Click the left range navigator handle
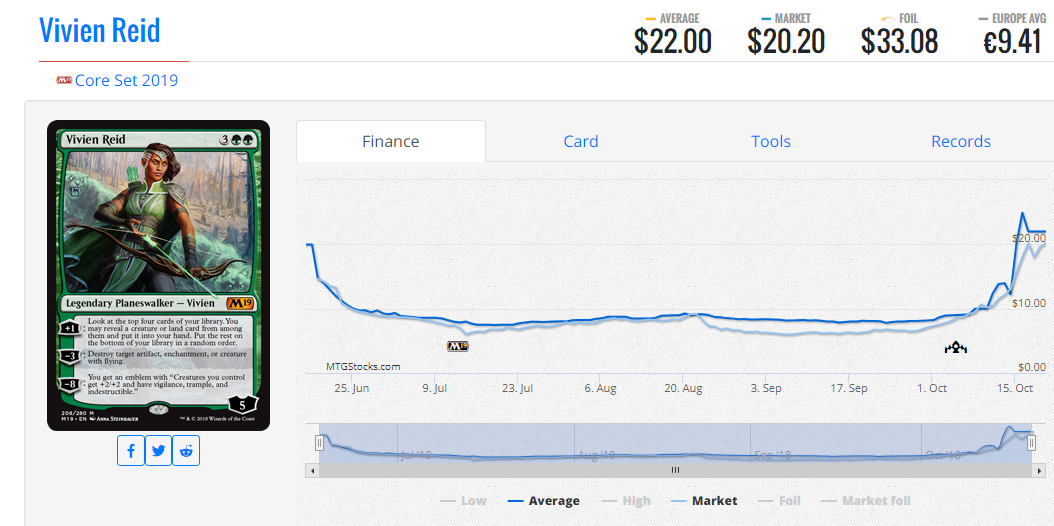The height and width of the screenshot is (526, 1054). click(320, 443)
